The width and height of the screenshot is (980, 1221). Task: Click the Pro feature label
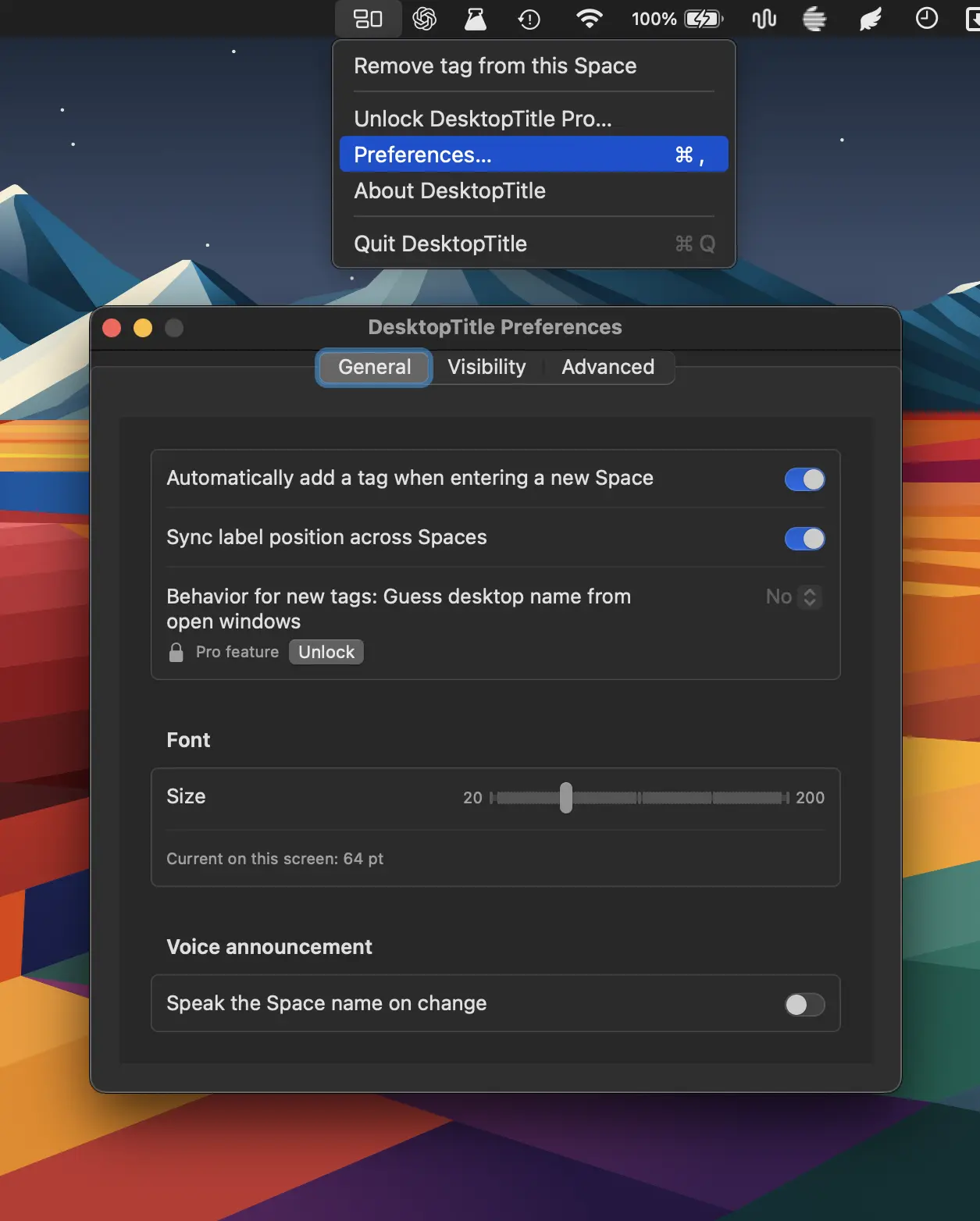(237, 652)
